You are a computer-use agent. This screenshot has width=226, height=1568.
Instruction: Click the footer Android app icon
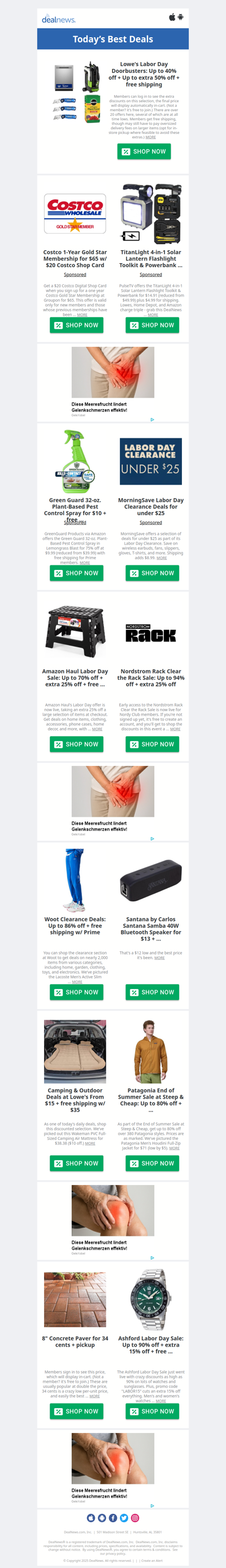[x=102, y=1518]
